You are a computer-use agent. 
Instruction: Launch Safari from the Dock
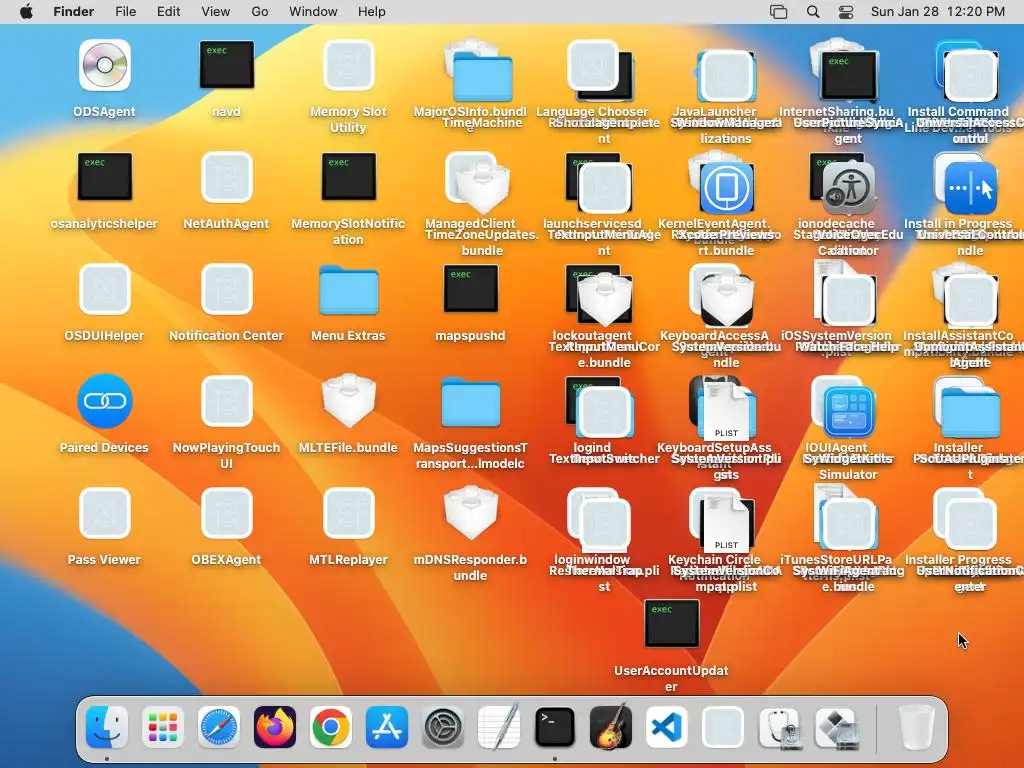coord(219,727)
